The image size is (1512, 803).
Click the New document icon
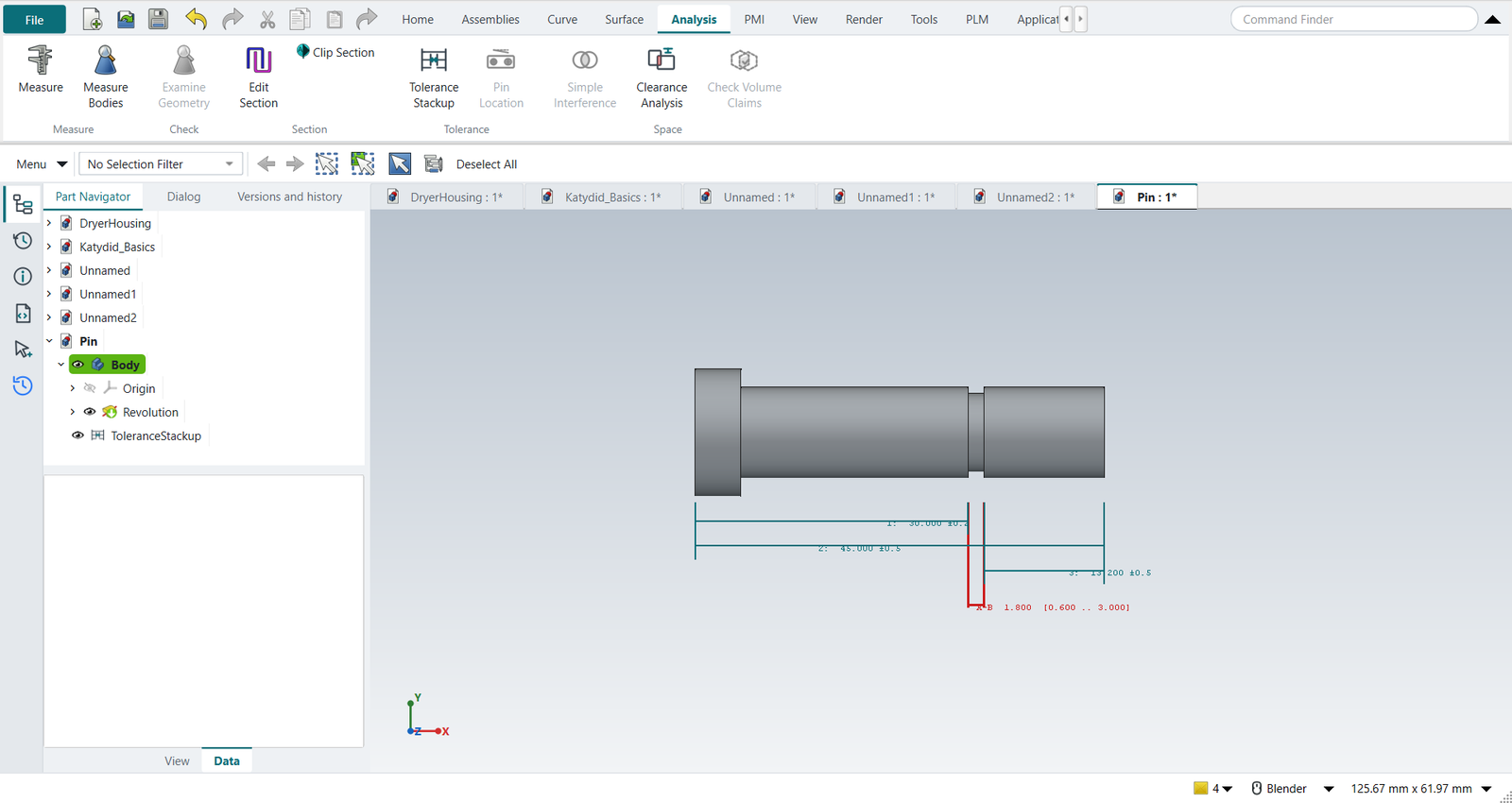93,19
